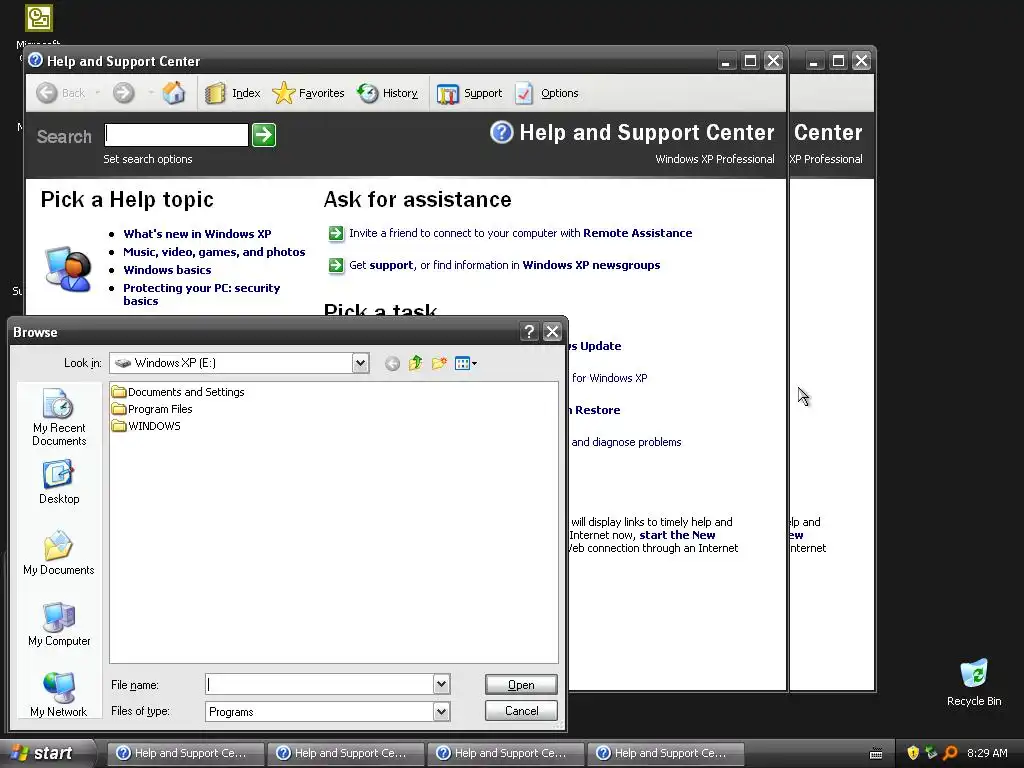
Task: Go to last folder visited in Browse
Action: (392, 363)
